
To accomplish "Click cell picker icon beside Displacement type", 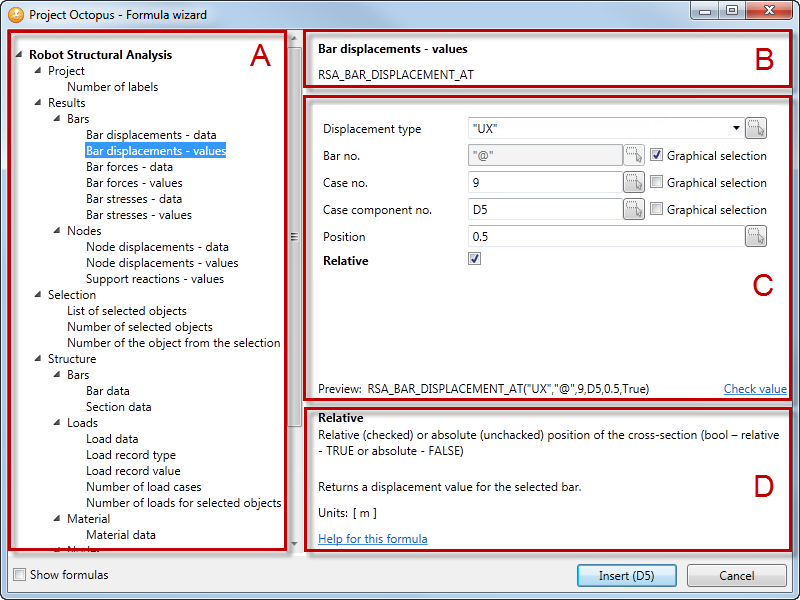I will (756, 128).
